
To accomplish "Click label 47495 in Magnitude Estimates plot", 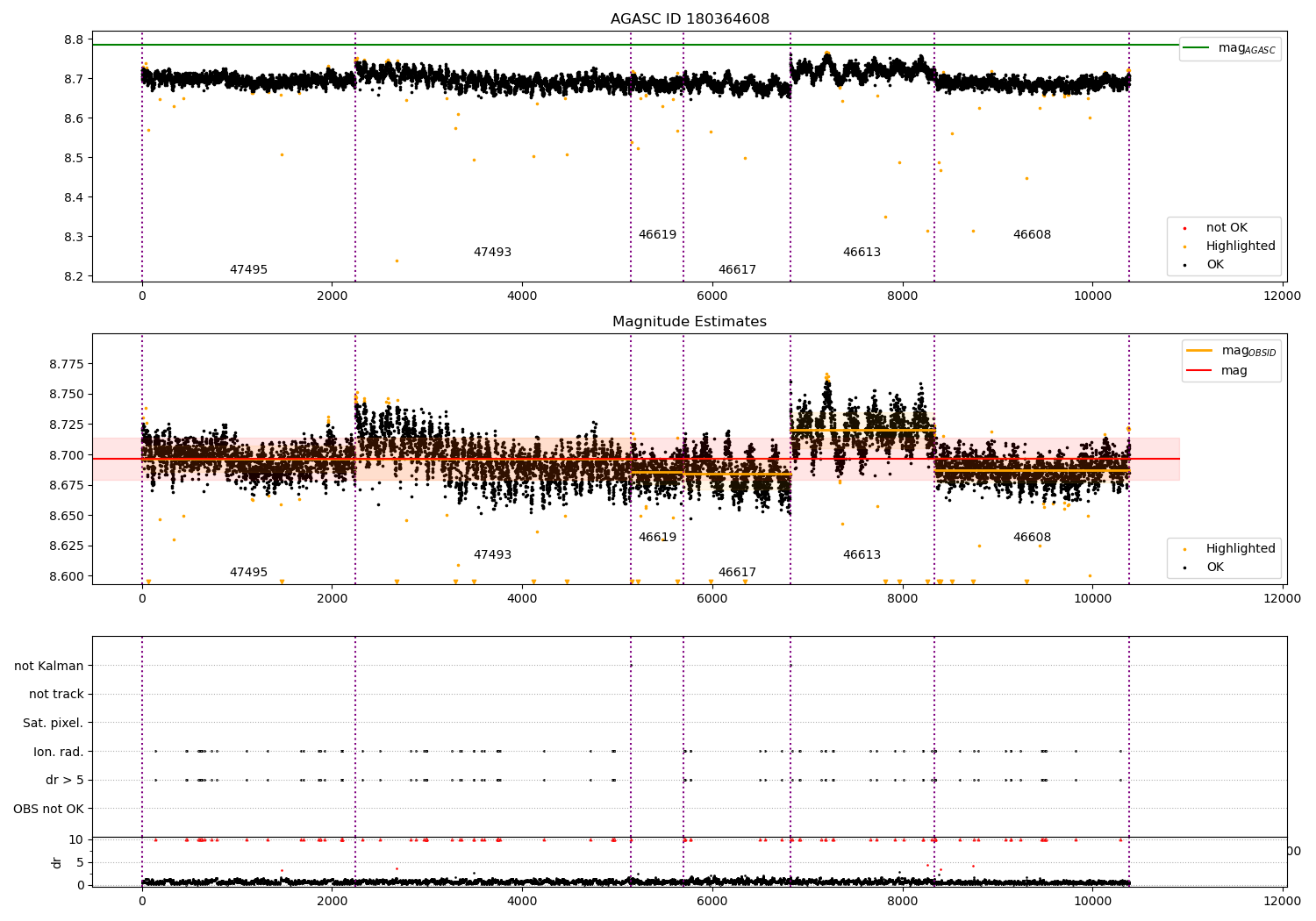I will click(x=248, y=573).
